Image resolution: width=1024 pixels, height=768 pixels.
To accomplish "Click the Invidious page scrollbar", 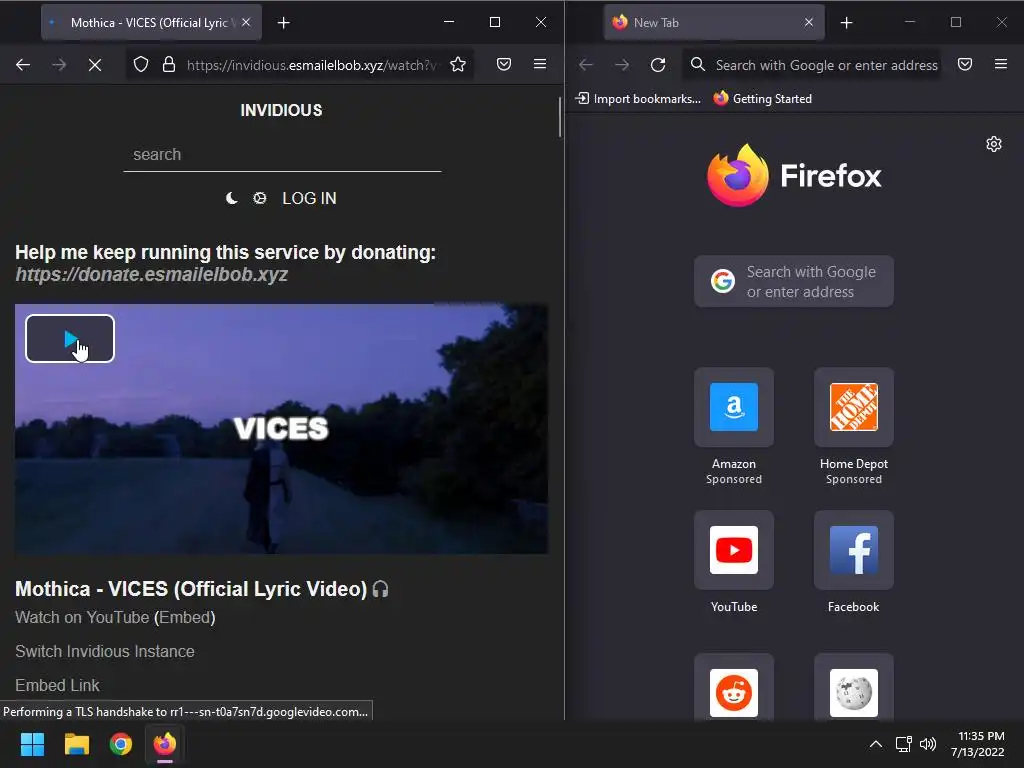I will pos(560,118).
